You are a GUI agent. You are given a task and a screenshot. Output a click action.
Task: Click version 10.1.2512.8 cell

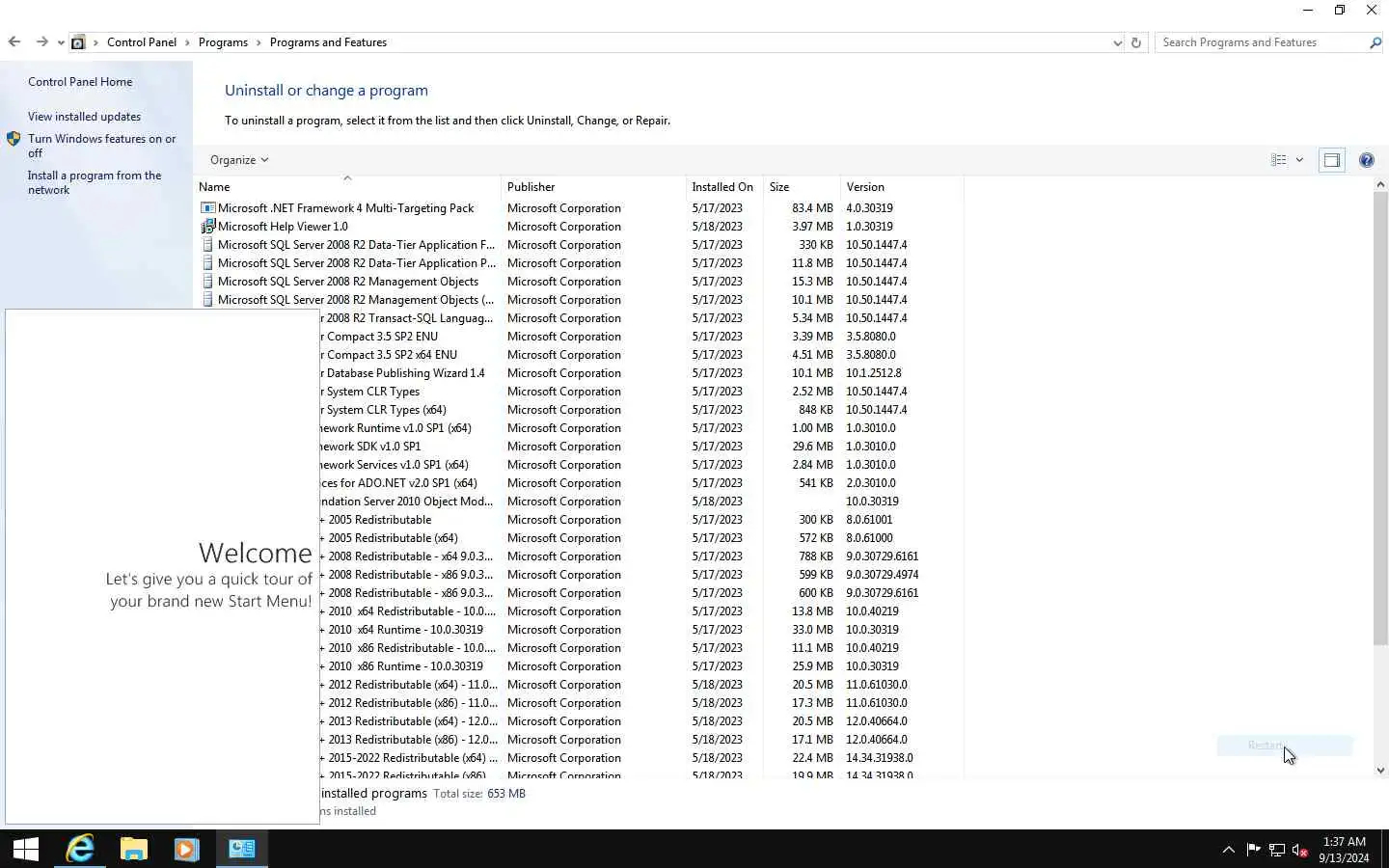coord(874,373)
